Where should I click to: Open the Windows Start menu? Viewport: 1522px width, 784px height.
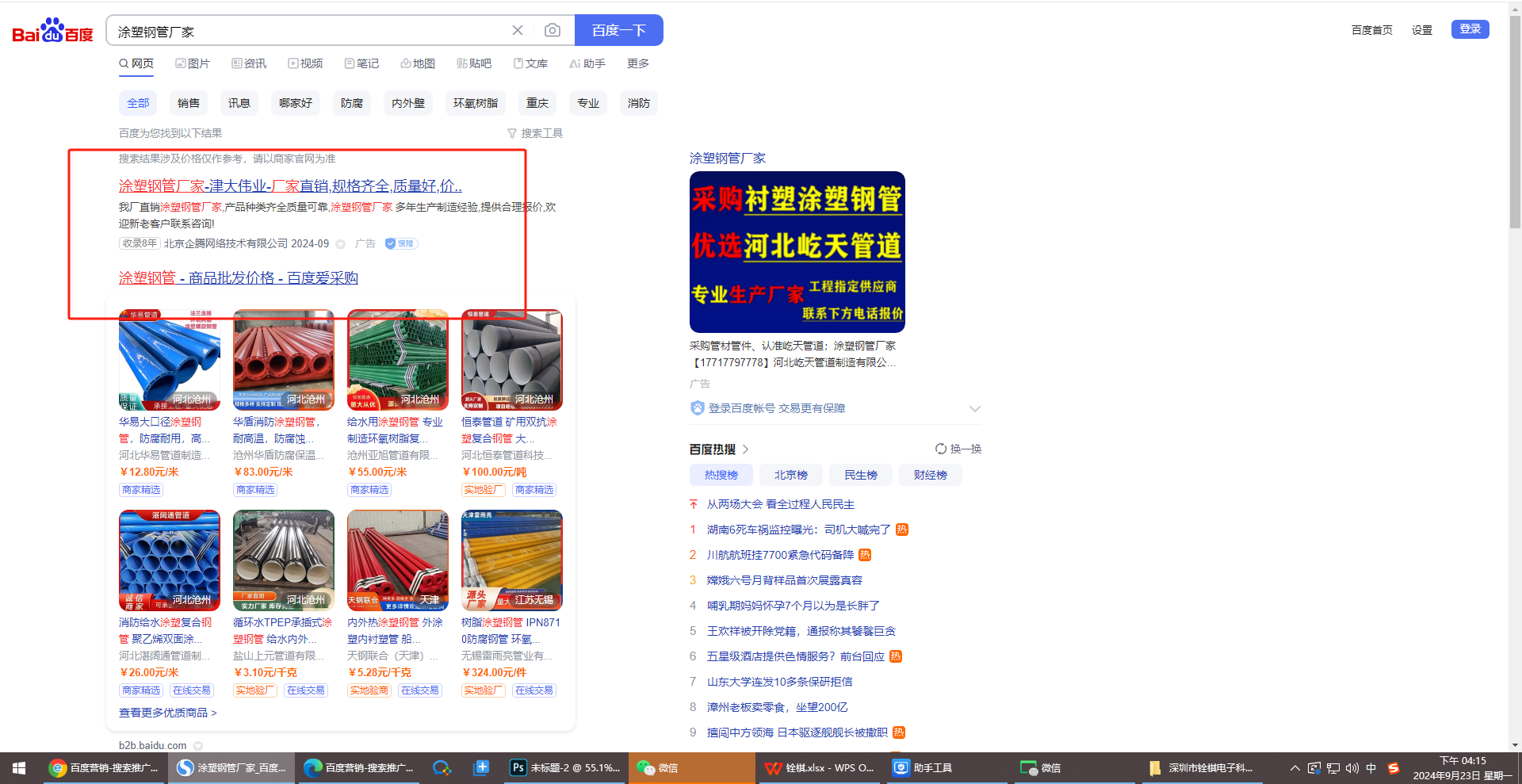19,768
